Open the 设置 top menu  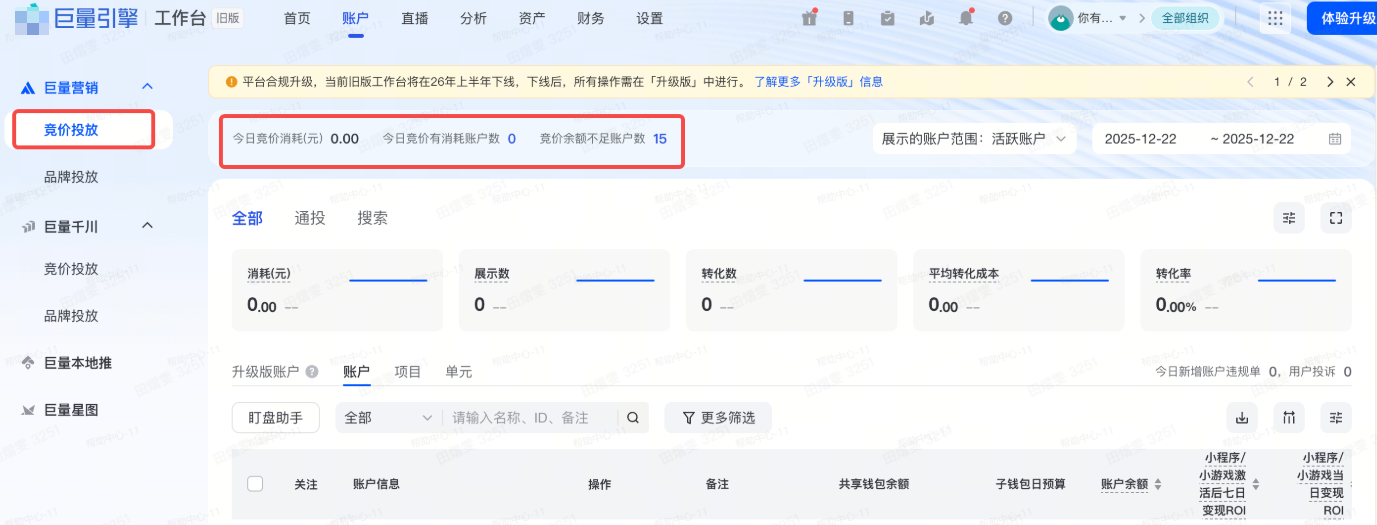click(650, 18)
